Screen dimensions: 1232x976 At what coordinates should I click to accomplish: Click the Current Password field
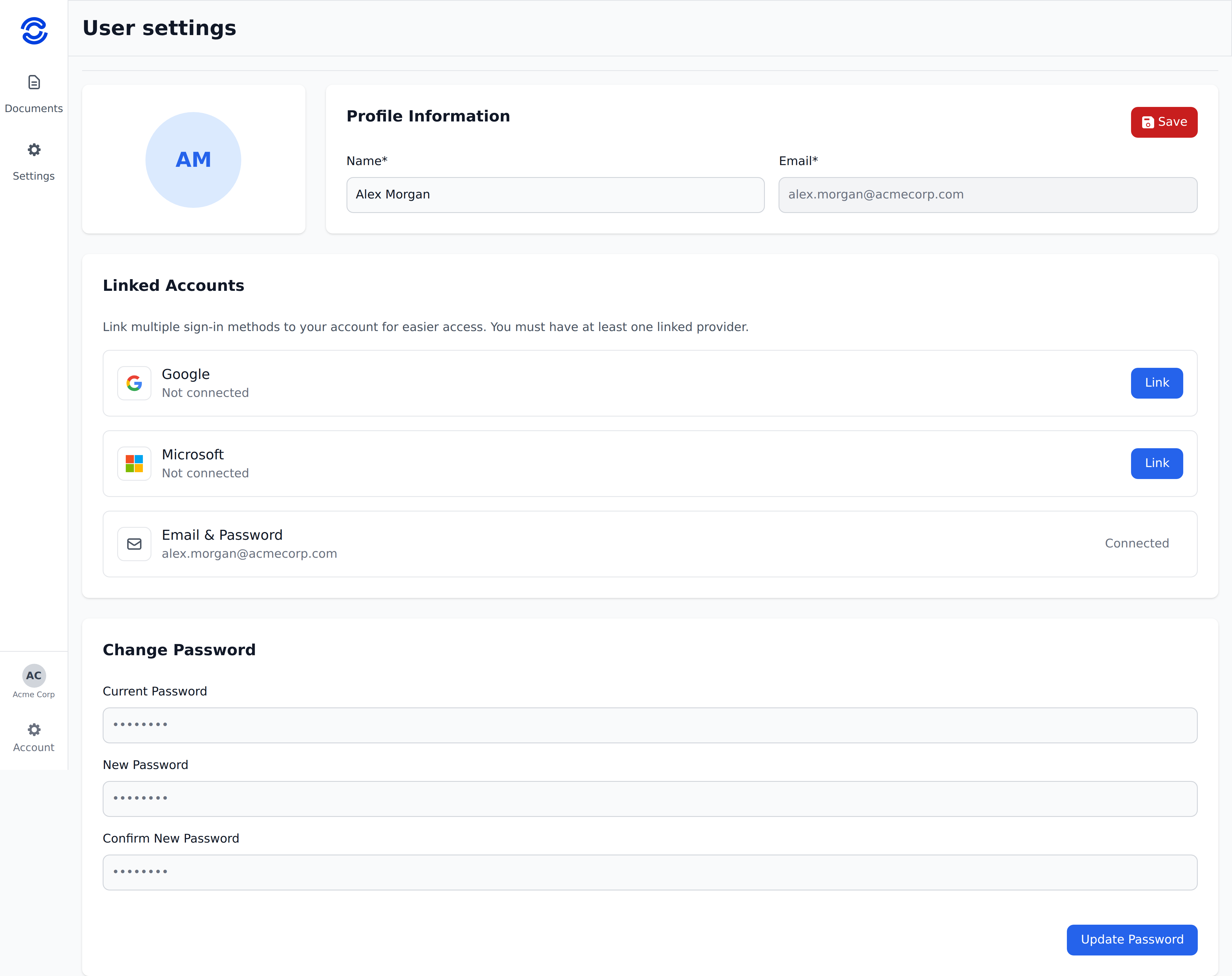pyautogui.click(x=650, y=725)
